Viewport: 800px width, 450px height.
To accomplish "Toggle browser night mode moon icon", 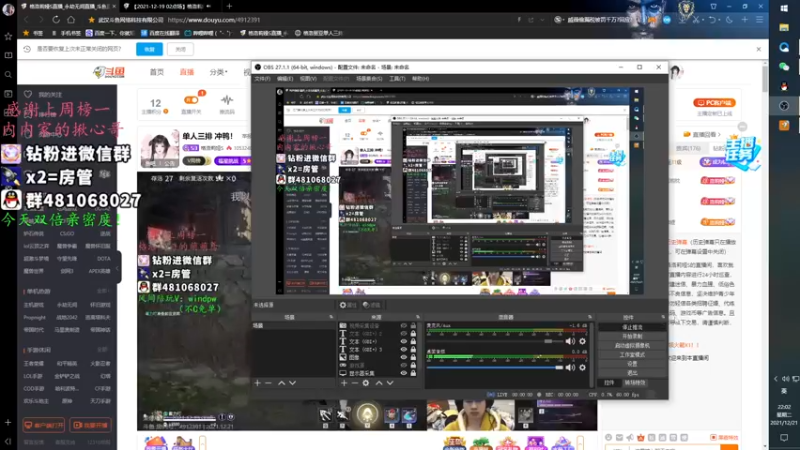I will tap(730, 20).
